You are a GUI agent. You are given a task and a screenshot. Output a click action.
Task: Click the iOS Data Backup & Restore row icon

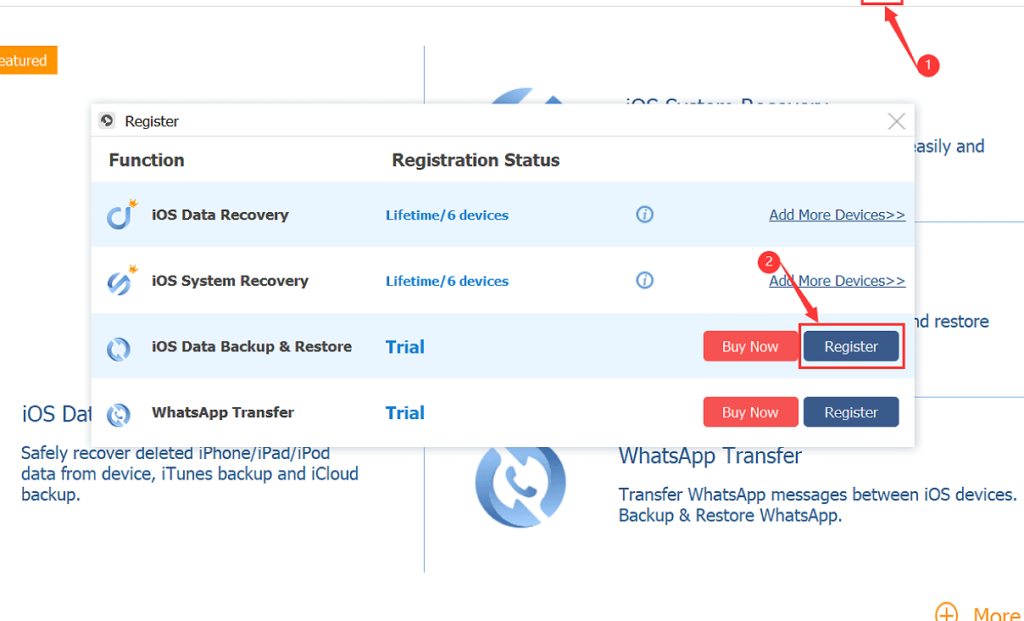(119, 349)
